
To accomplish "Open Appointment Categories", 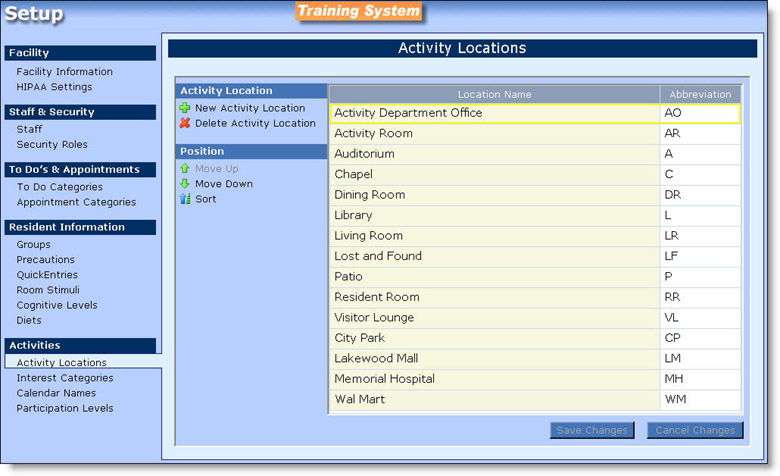I will coord(76,202).
